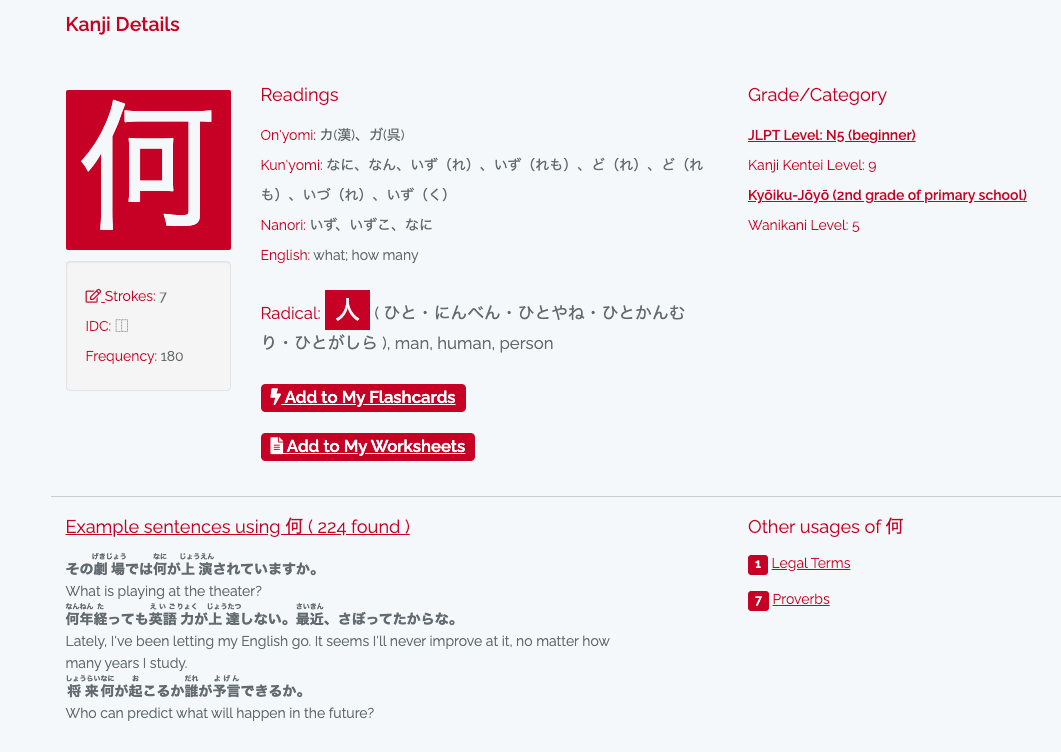Screen dimensions: 1061x752
Task: Open example sentences using 何 link
Action: tap(237, 527)
